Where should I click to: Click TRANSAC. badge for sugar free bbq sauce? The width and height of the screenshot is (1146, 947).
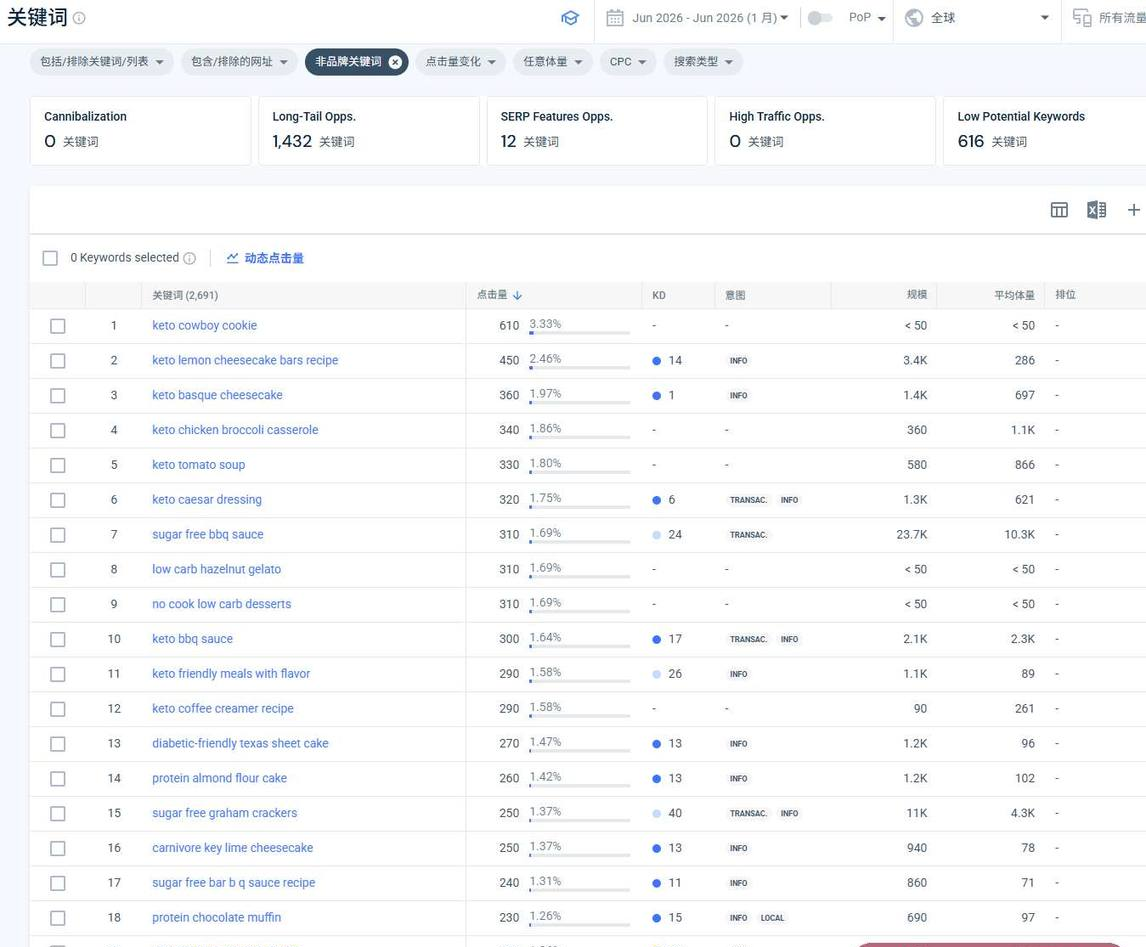tap(748, 535)
